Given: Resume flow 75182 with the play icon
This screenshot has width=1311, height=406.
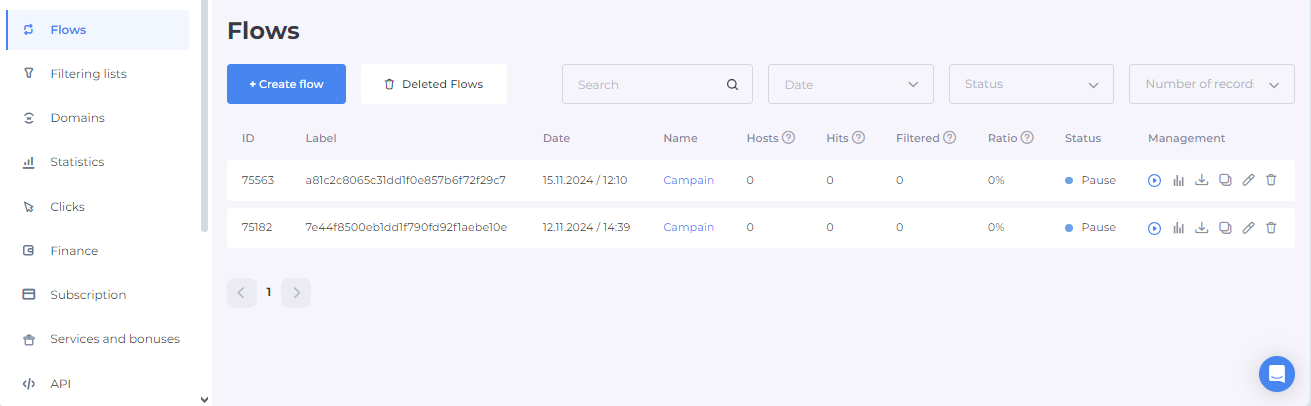Looking at the screenshot, I should click(1154, 228).
